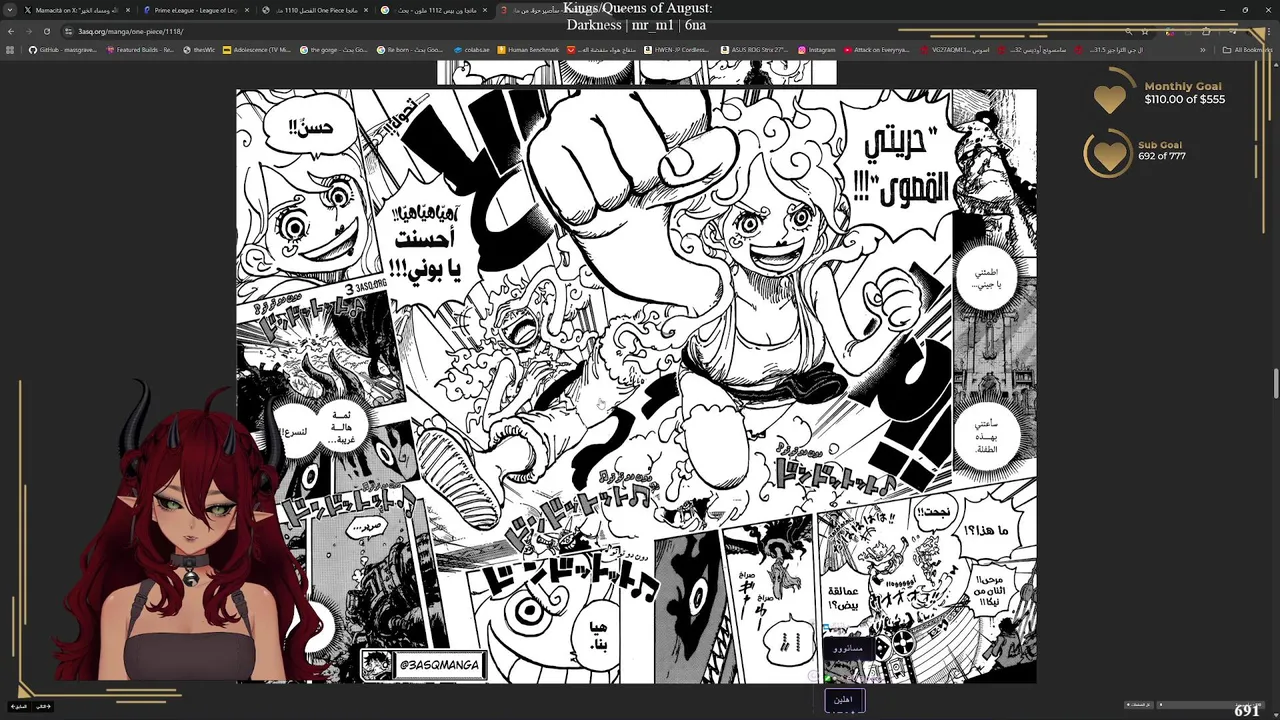Switch to the One Piece 1110 tab

pyautogui.click(x=314, y=10)
